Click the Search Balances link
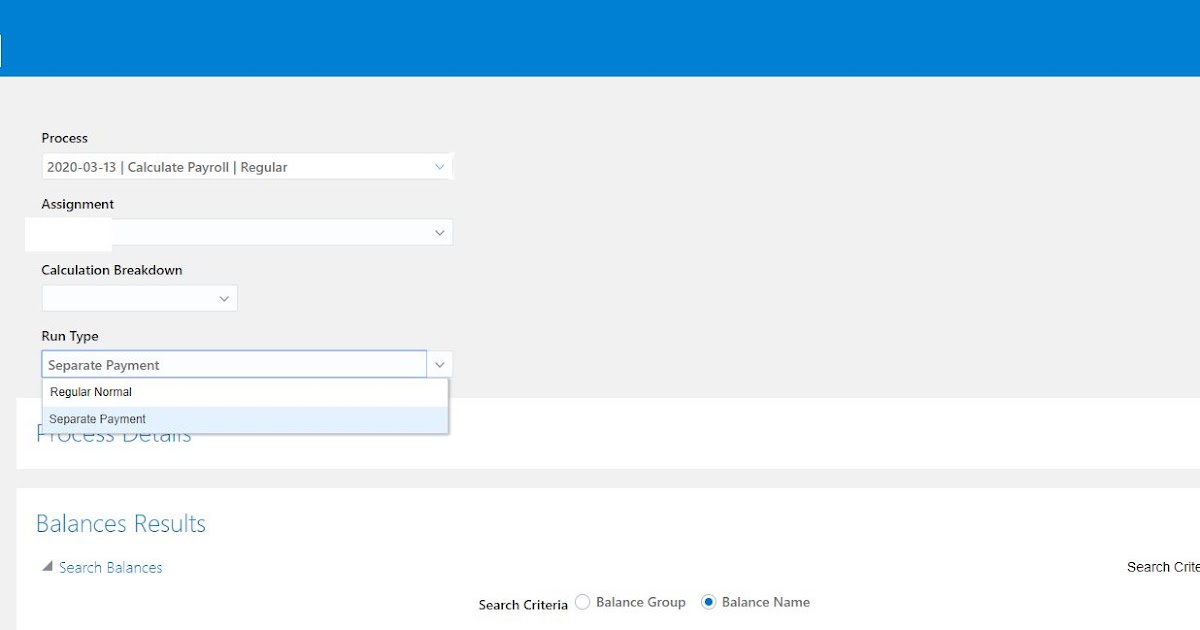The height and width of the screenshot is (630, 1200). pos(110,567)
